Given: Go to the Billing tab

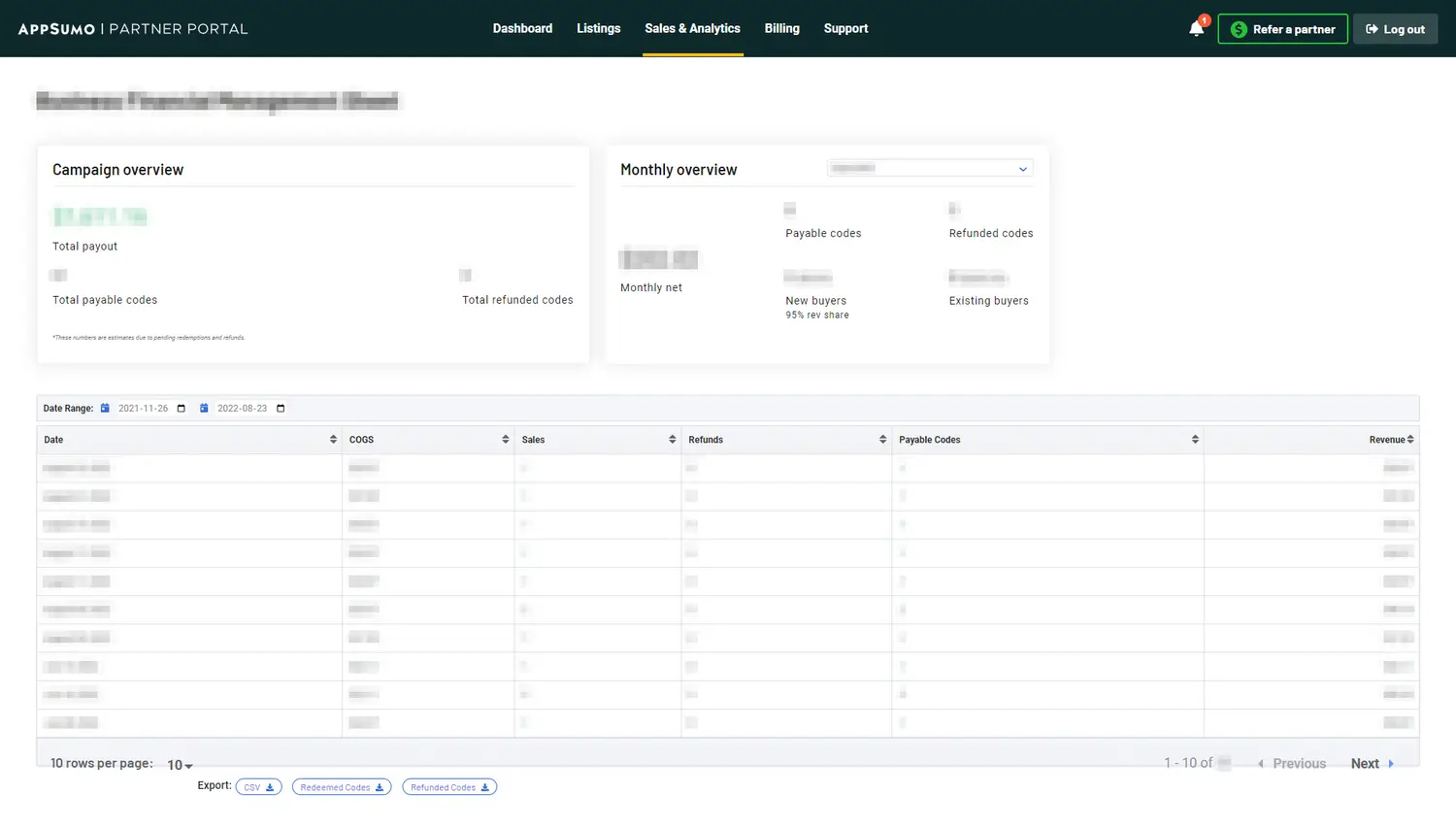Looking at the screenshot, I should click(x=781, y=29).
